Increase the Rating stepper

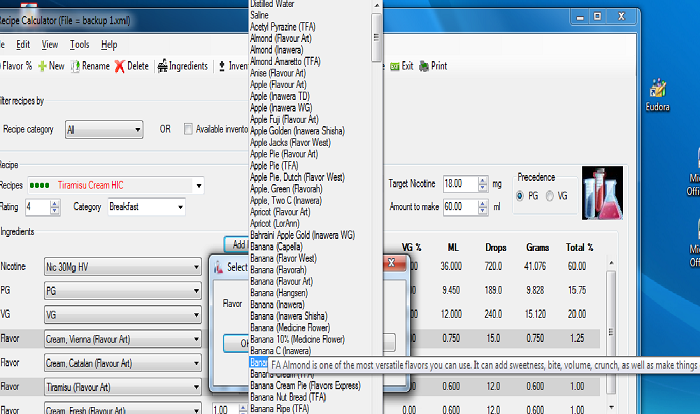(54, 203)
